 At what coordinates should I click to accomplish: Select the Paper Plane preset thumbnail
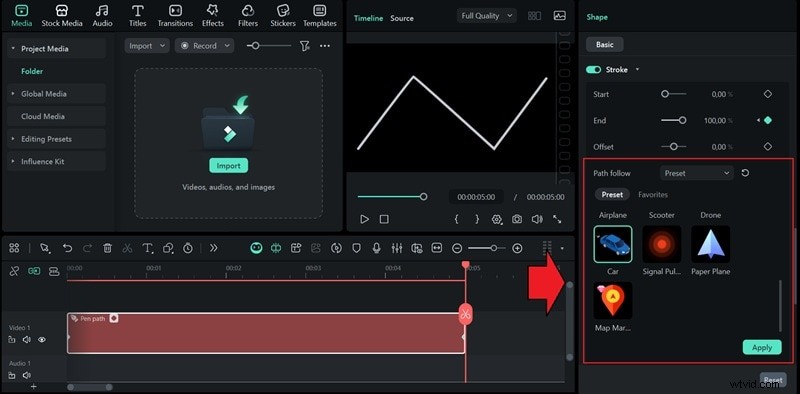tap(711, 244)
